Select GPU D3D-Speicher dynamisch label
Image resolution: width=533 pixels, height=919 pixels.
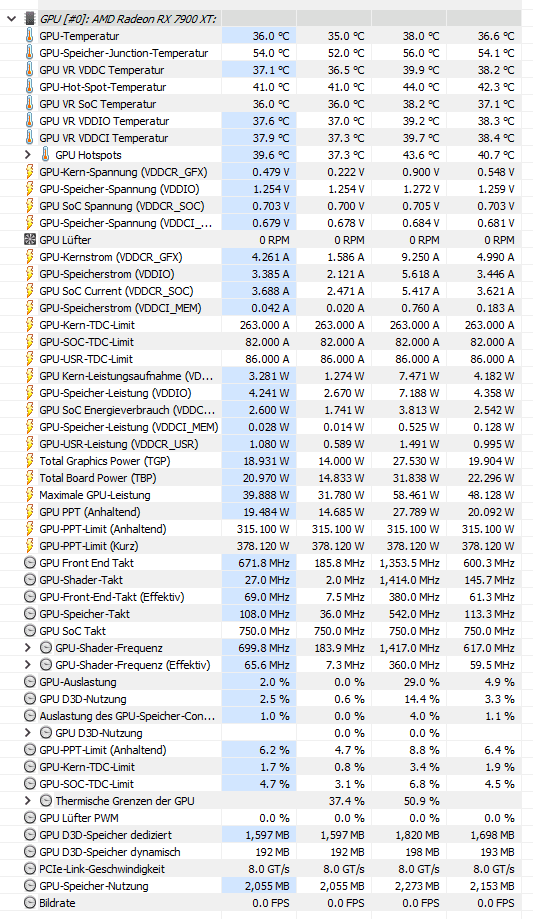click(x=110, y=852)
